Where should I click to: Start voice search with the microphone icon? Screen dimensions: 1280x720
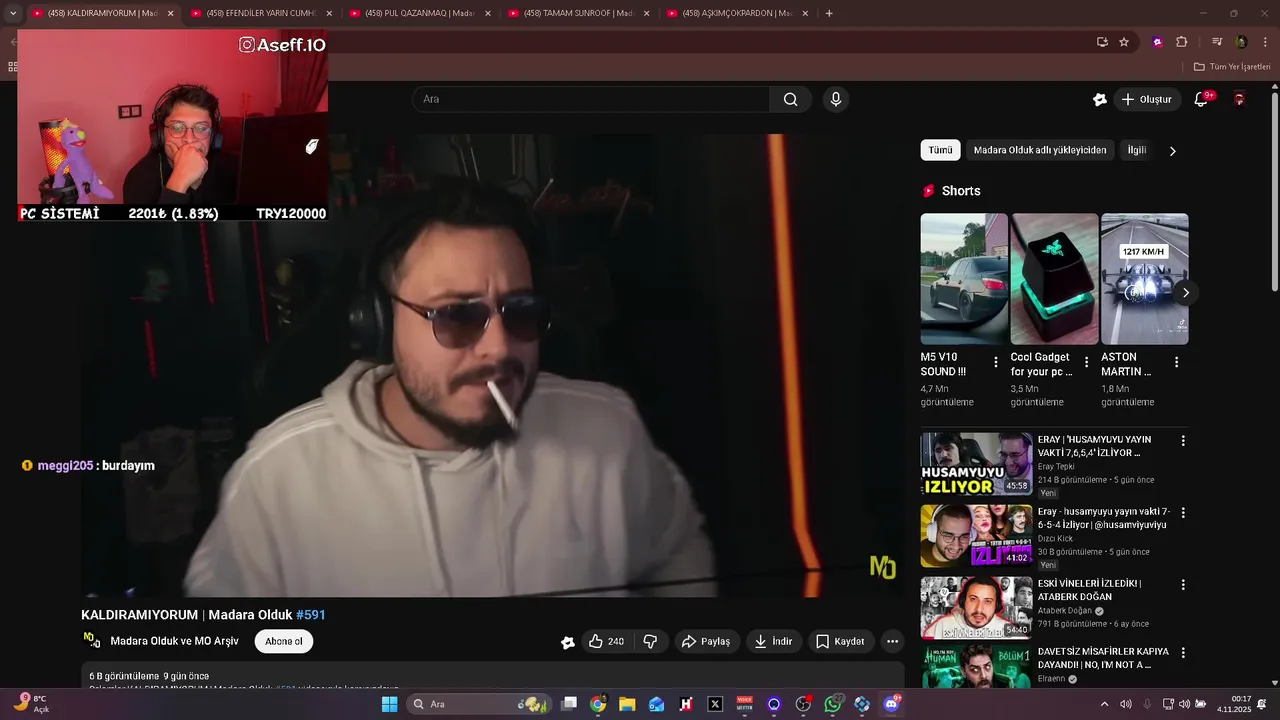[836, 99]
